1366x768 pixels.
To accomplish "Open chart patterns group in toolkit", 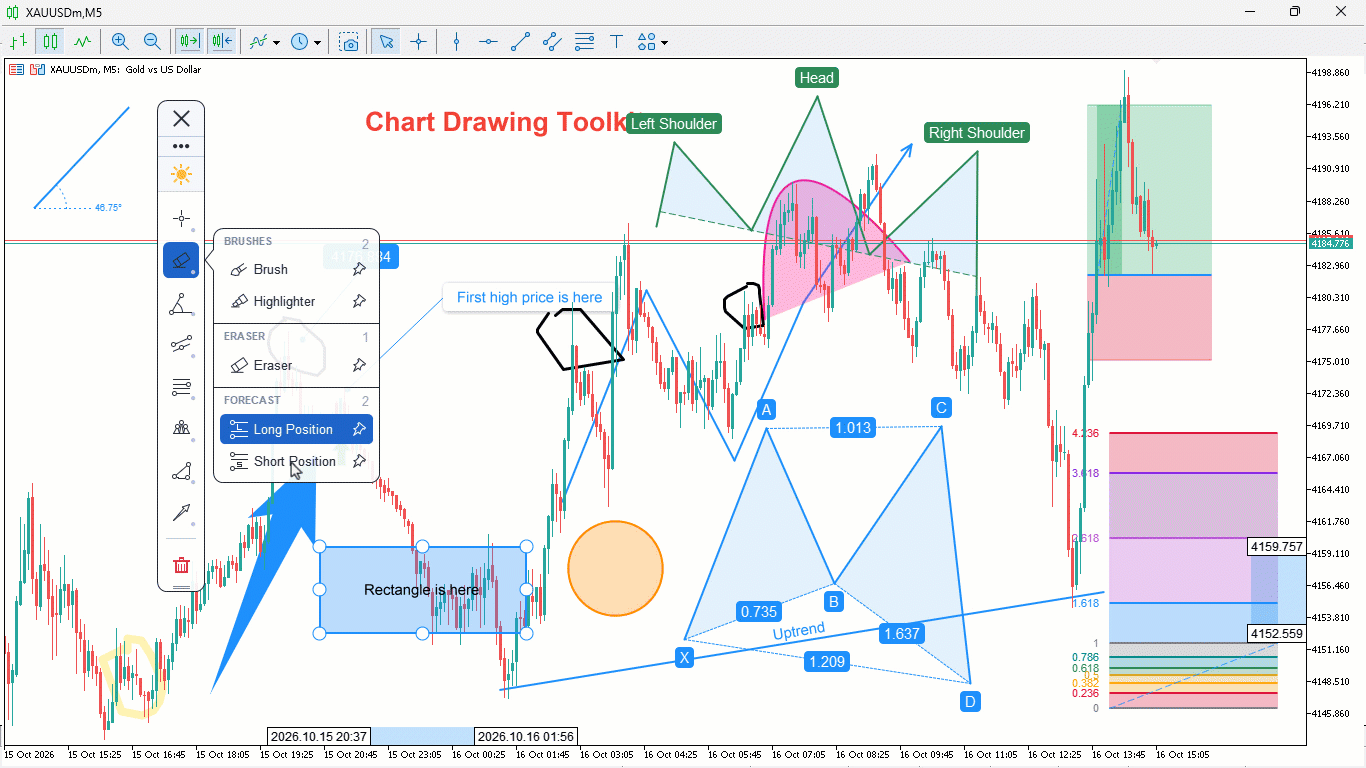I will click(x=181, y=428).
